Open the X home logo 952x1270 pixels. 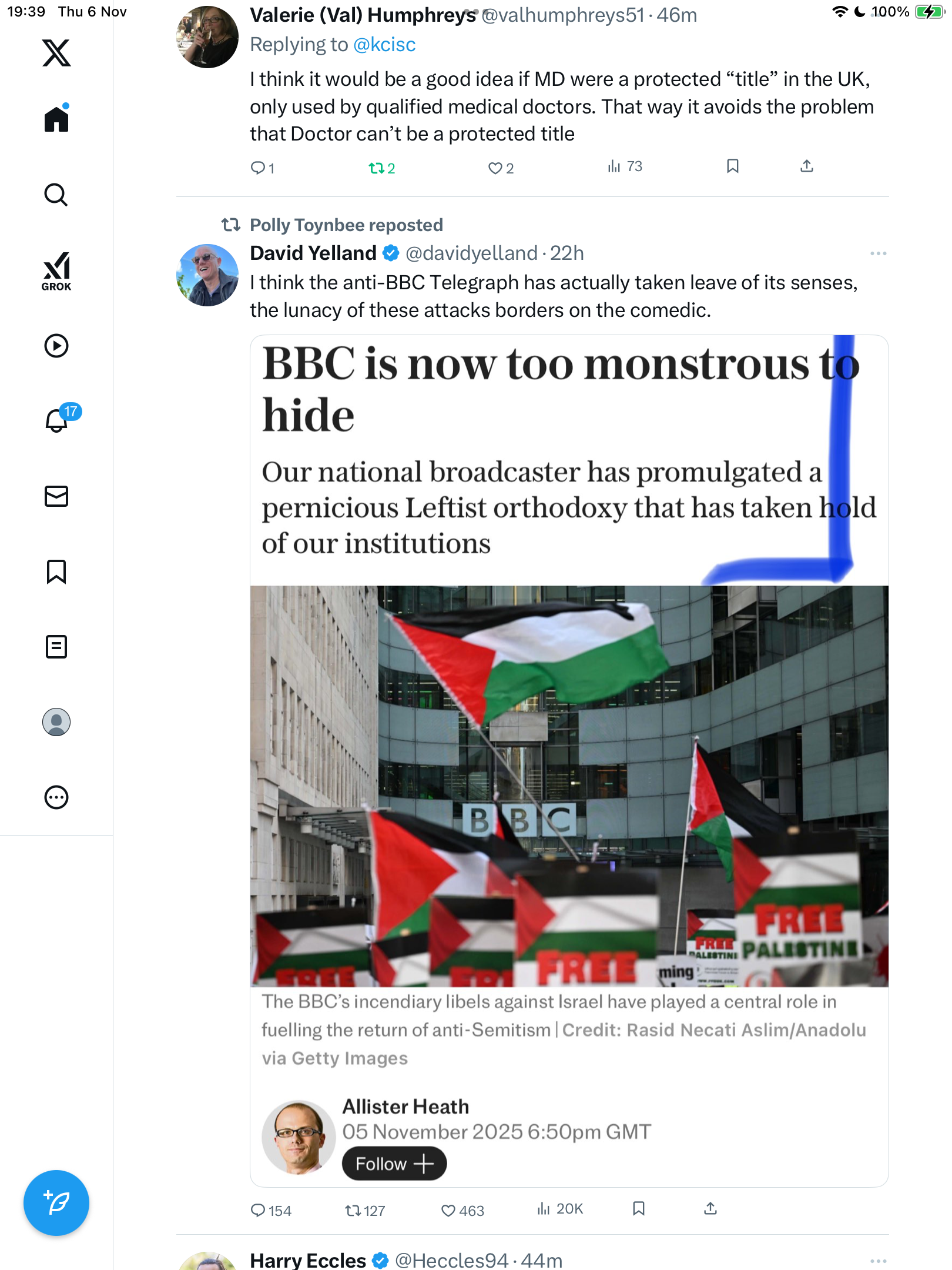pos(56,53)
